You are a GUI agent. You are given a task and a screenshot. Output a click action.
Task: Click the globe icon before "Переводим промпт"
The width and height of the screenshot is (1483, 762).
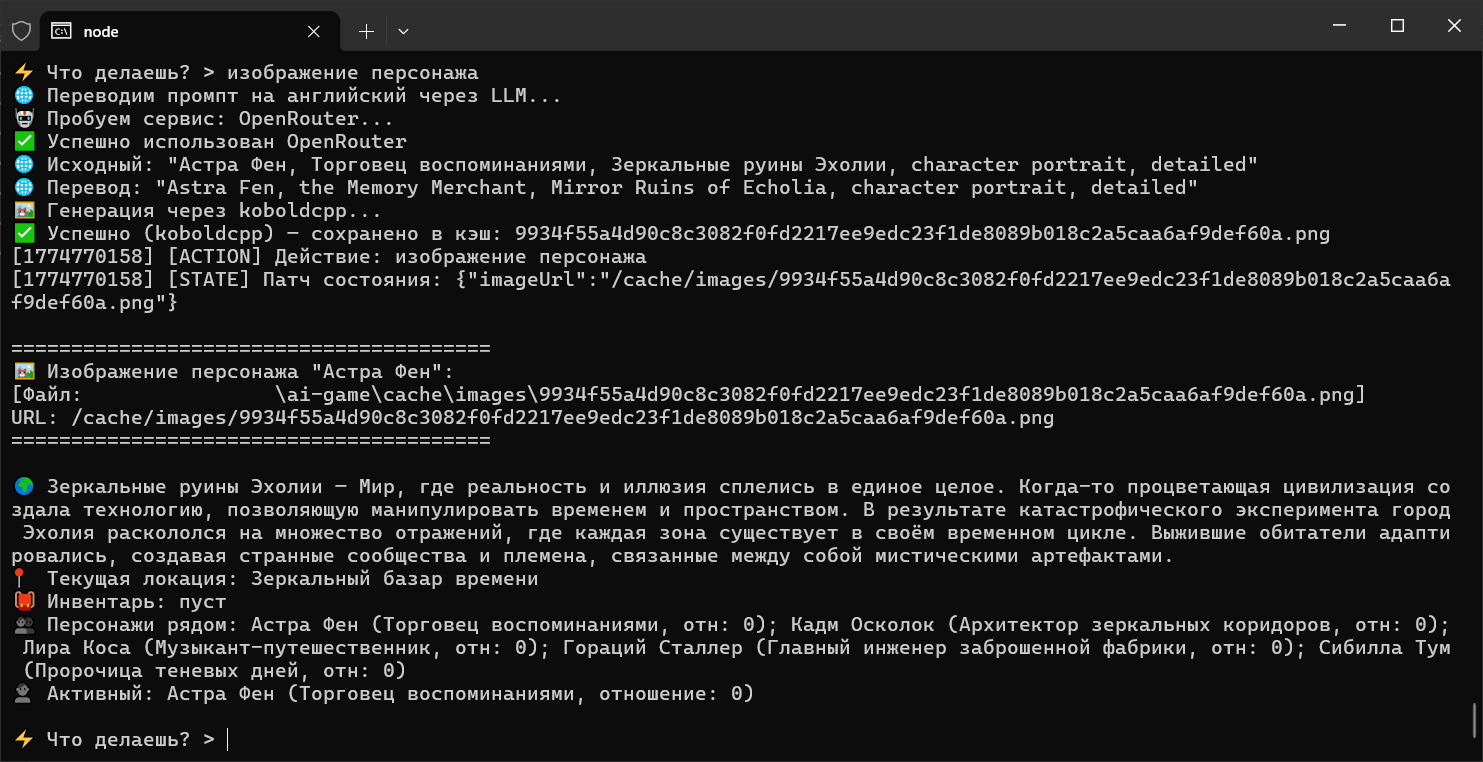point(23,96)
